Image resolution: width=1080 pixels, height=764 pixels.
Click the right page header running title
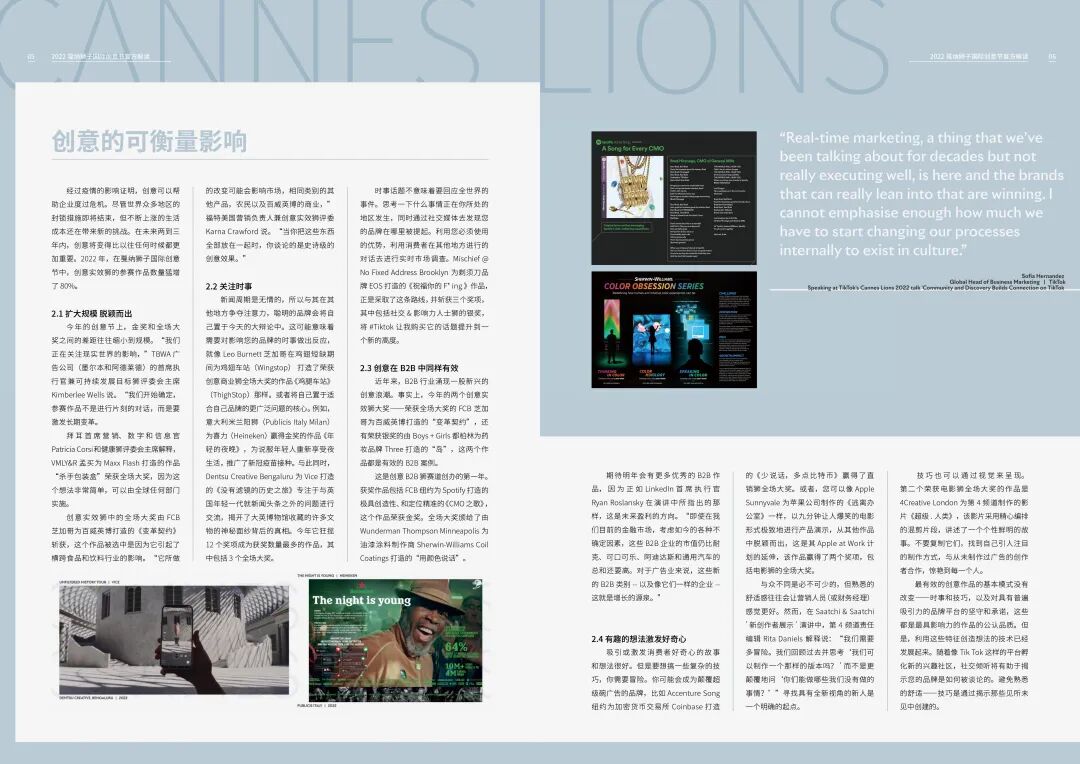point(979,56)
